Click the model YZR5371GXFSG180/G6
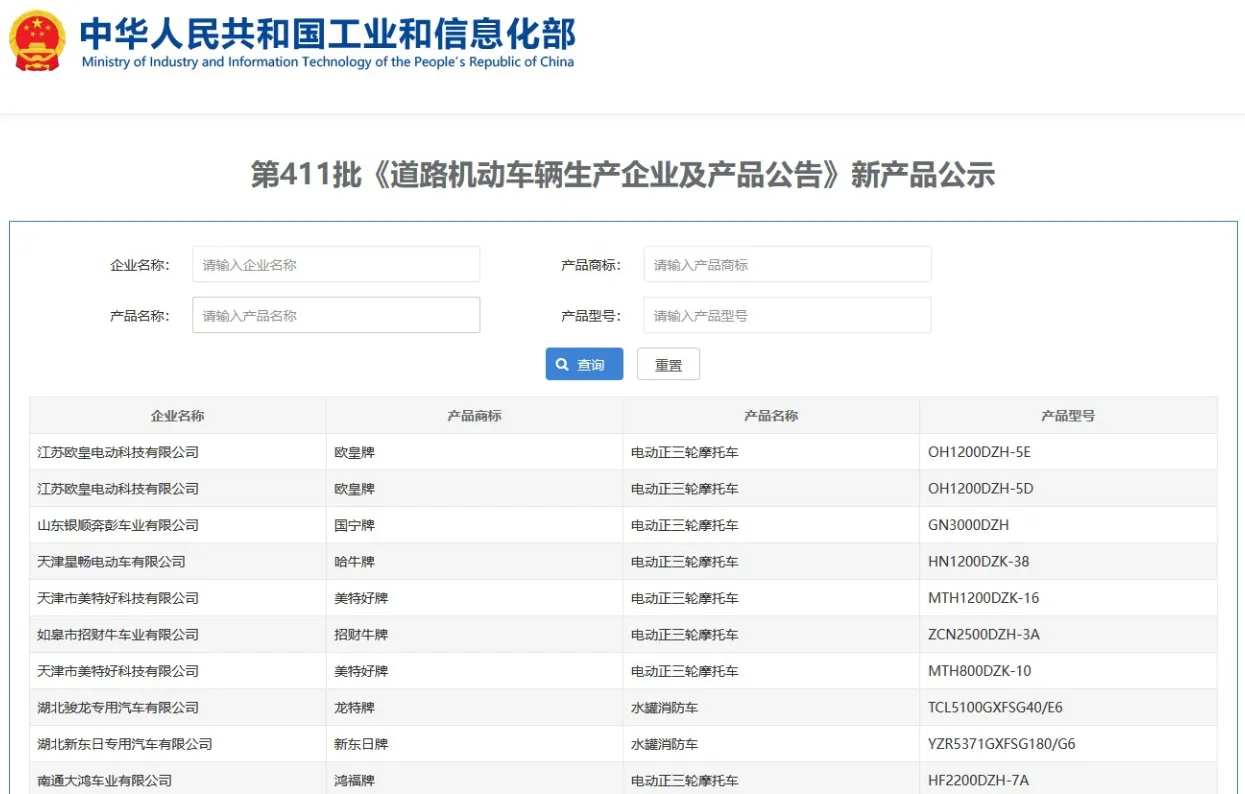Image resolution: width=1245 pixels, height=794 pixels. 1002,744
